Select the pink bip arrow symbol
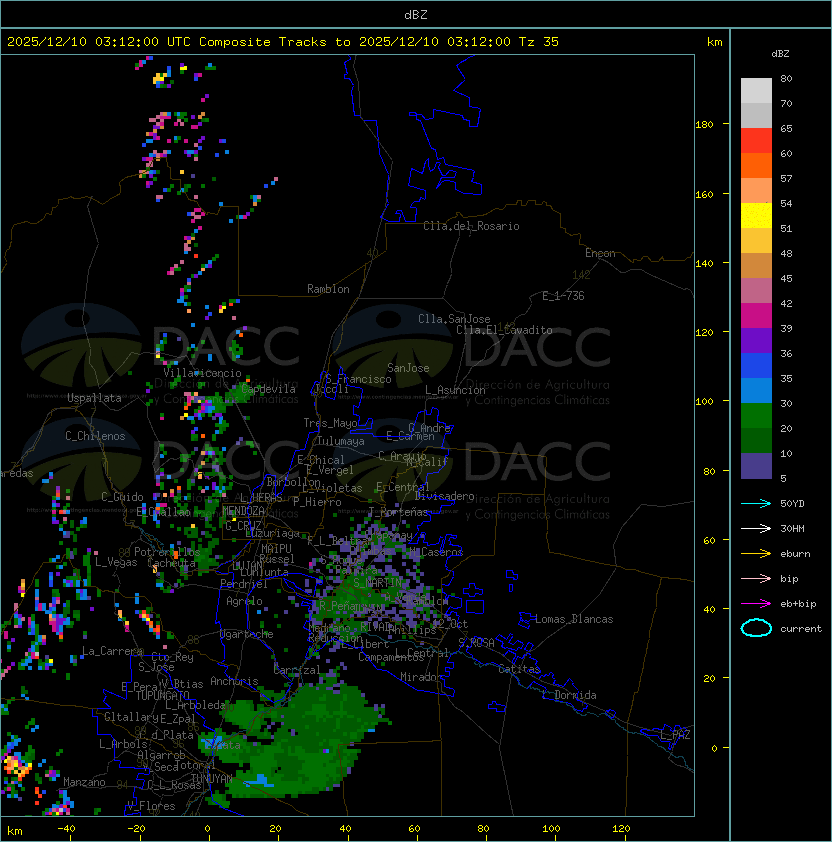832x842 pixels. click(x=756, y=578)
